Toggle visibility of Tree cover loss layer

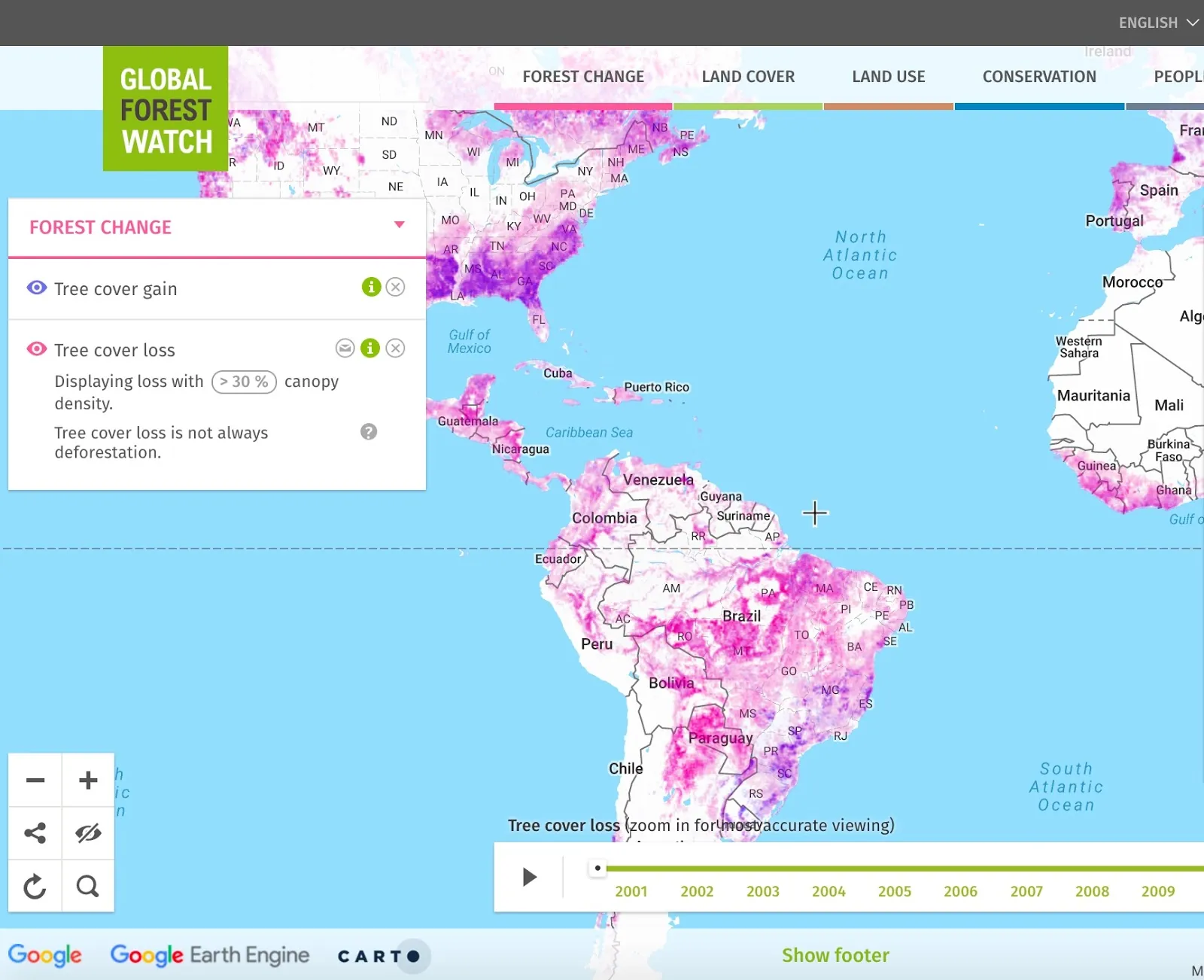[x=35, y=348]
